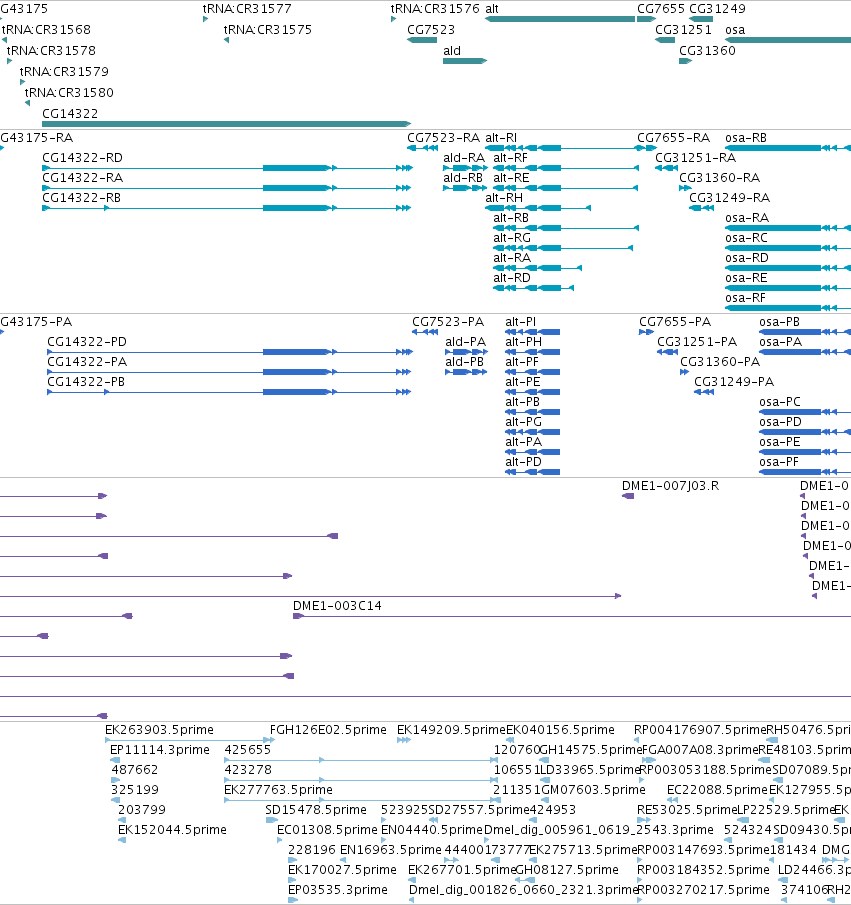The width and height of the screenshot is (851, 905).
Task: Open the EP03535.3prime EST label
Action: click(338, 889)
